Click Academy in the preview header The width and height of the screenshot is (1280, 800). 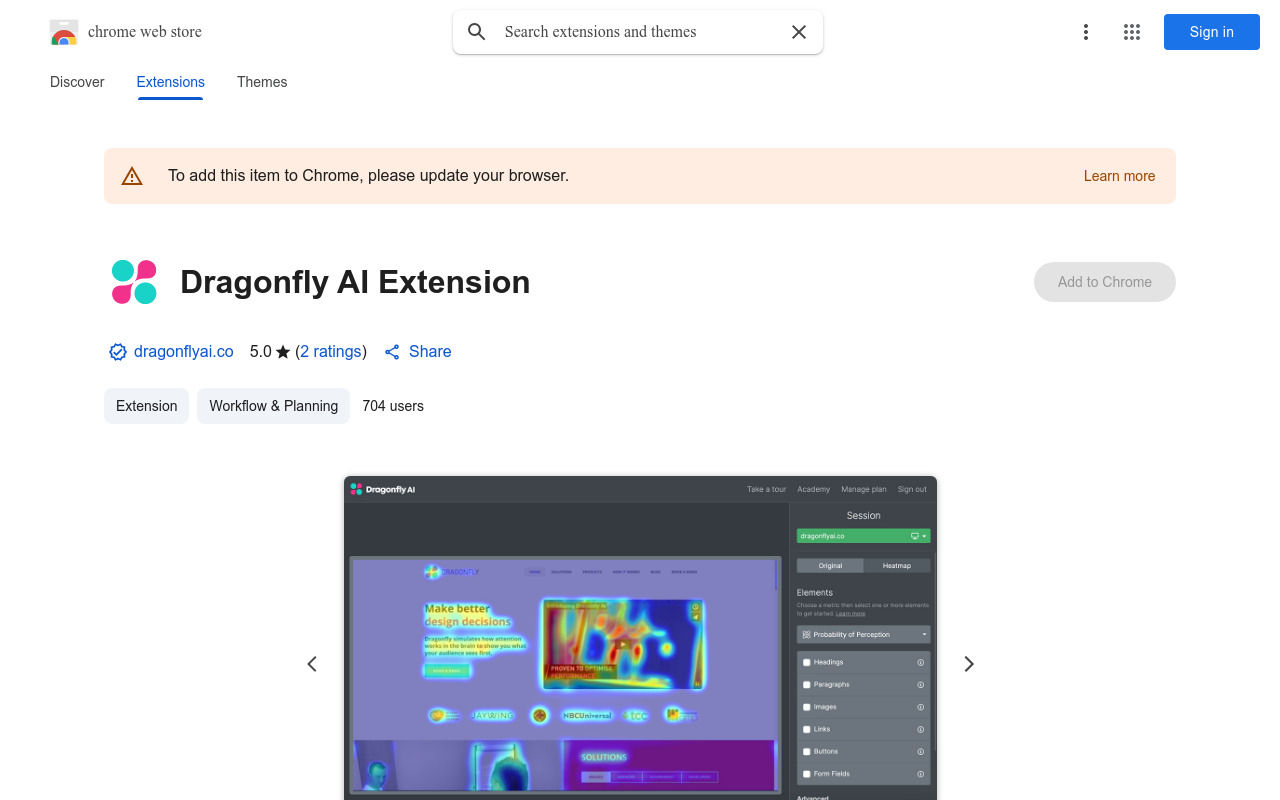[x=814, y=489]
